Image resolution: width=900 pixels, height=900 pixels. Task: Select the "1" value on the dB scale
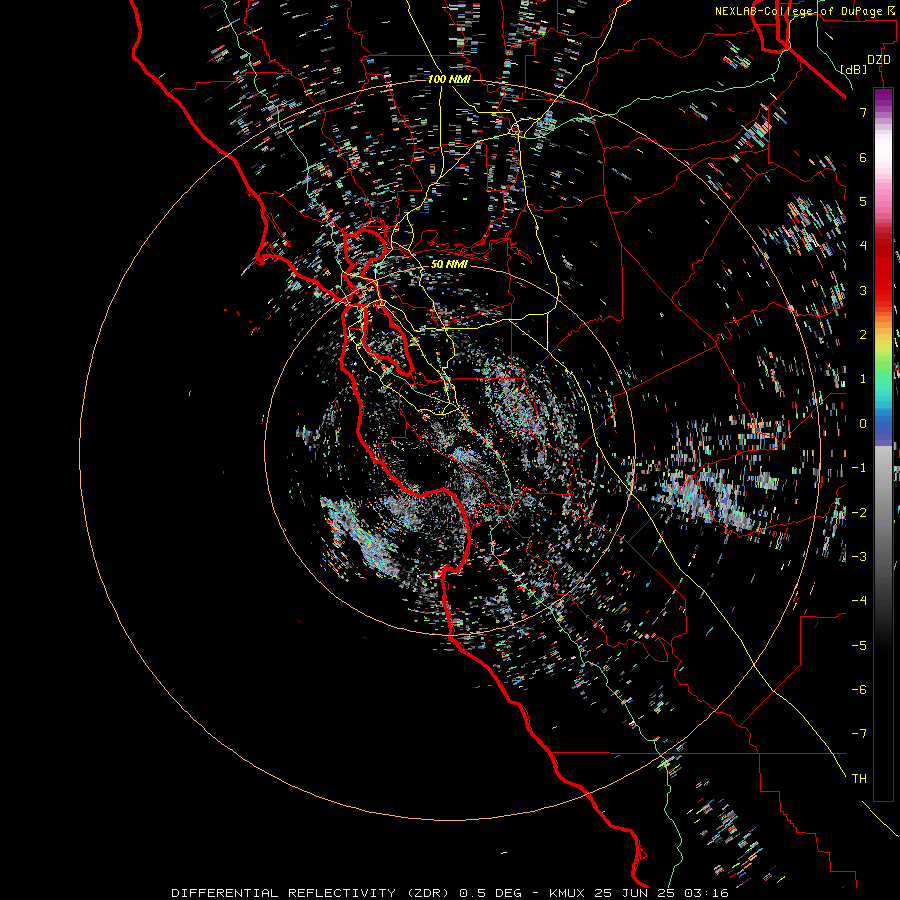tap(863, 379)
